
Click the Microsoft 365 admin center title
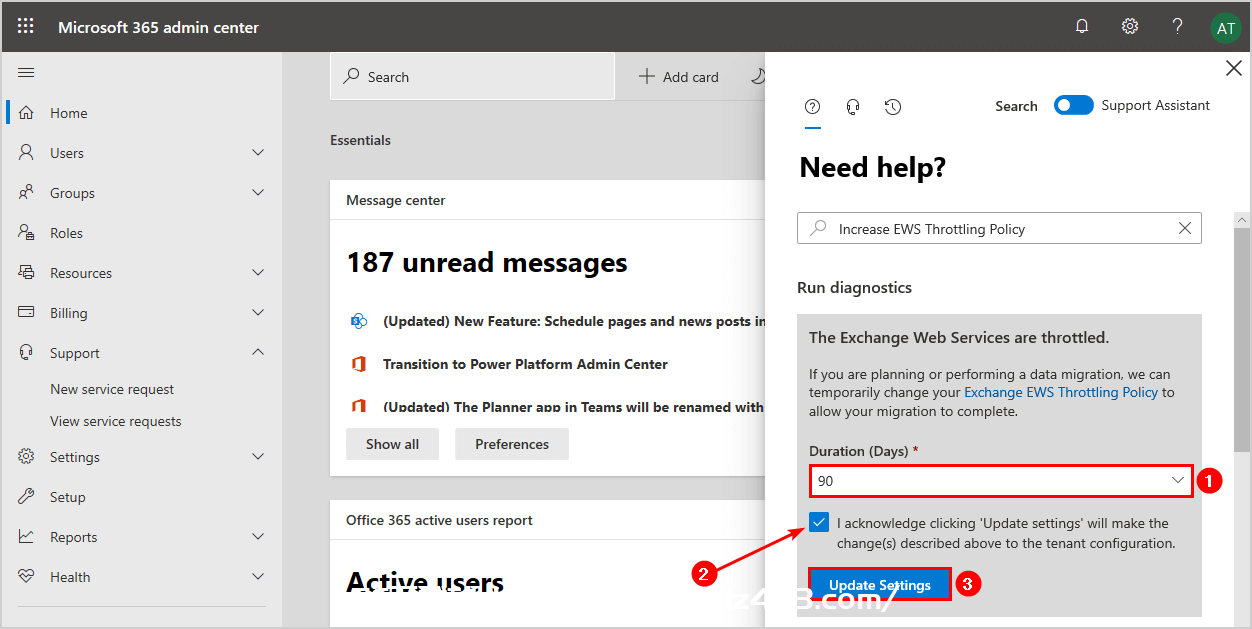point(158,27)
